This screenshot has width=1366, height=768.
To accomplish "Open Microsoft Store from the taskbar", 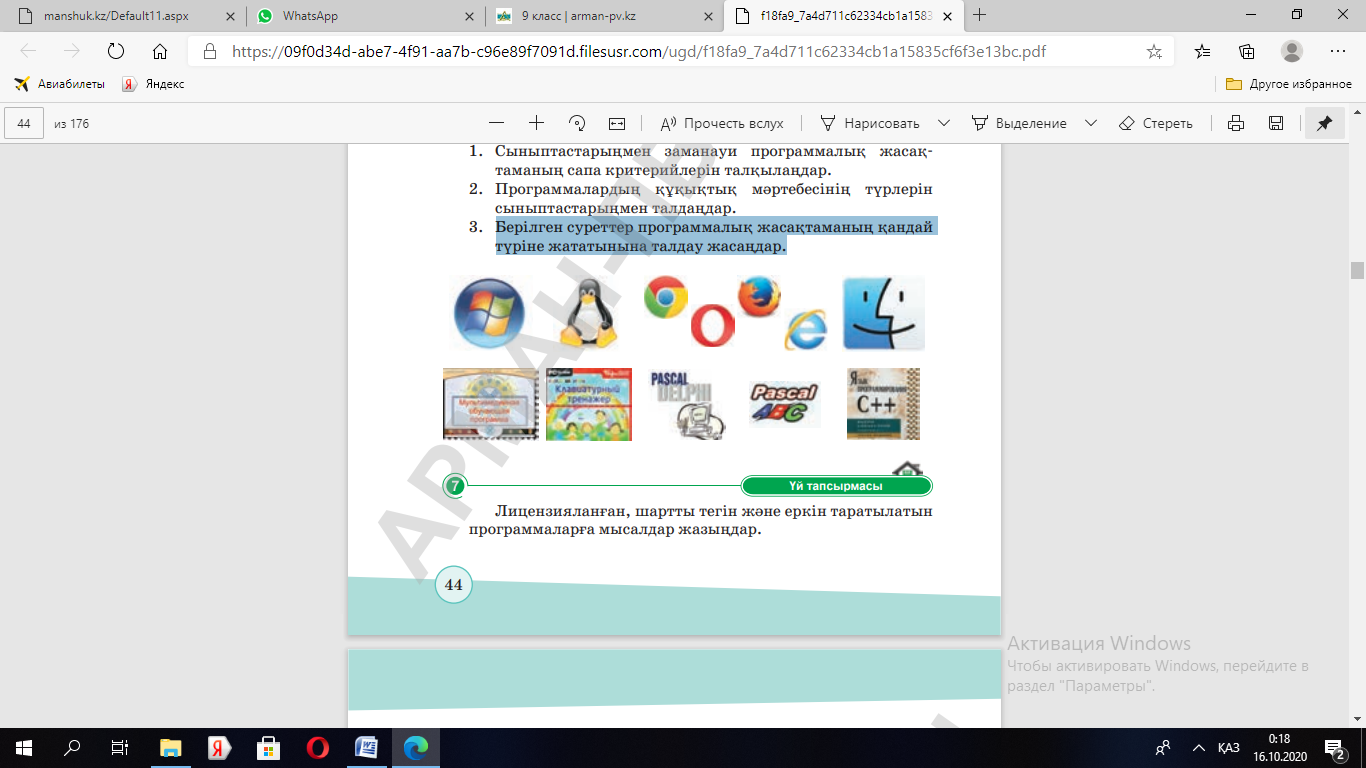I will pos(269,747).
